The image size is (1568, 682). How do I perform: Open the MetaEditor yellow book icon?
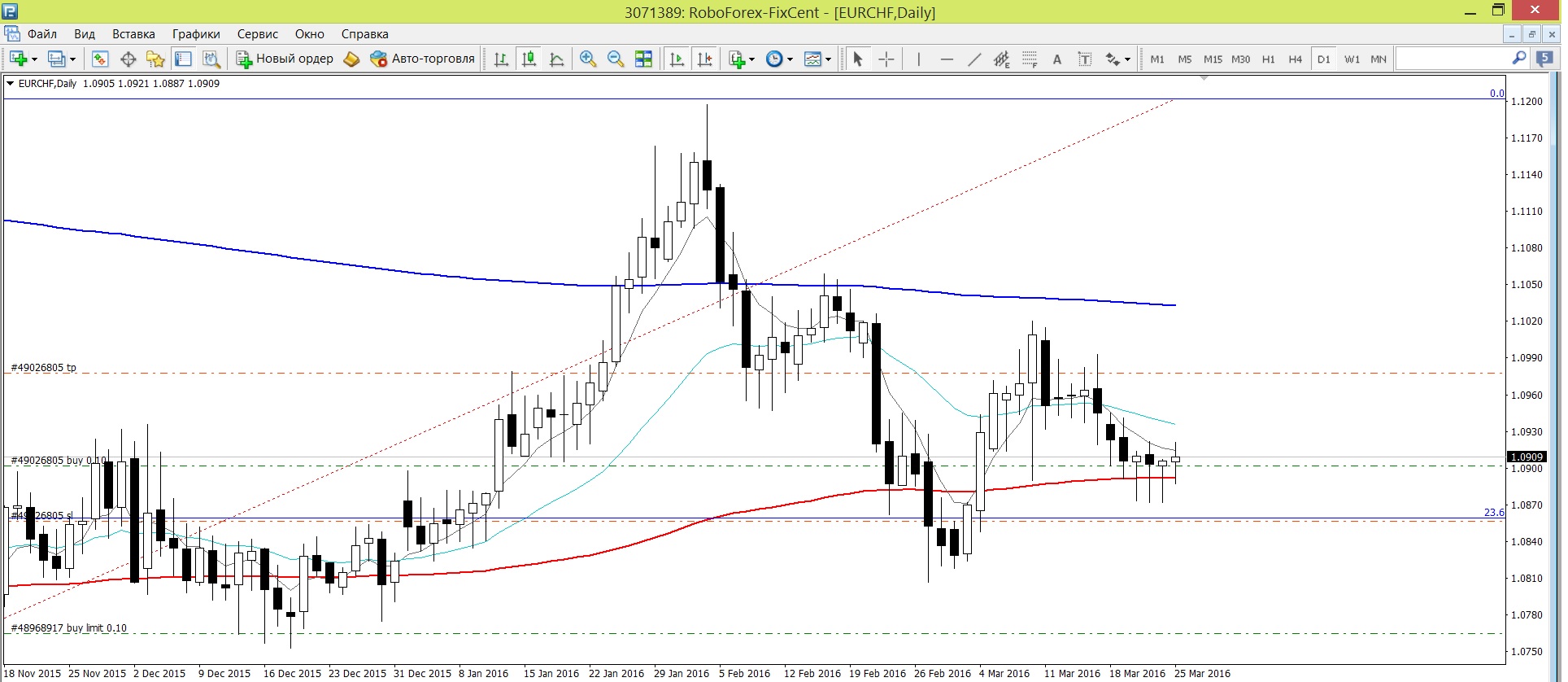(x=351, y=59)
